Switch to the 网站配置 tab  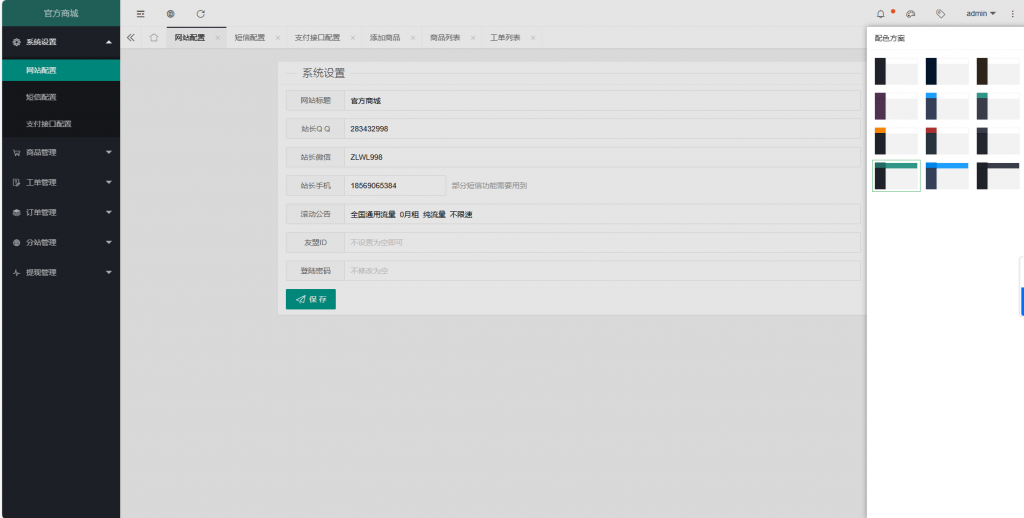tap(190, 38)
